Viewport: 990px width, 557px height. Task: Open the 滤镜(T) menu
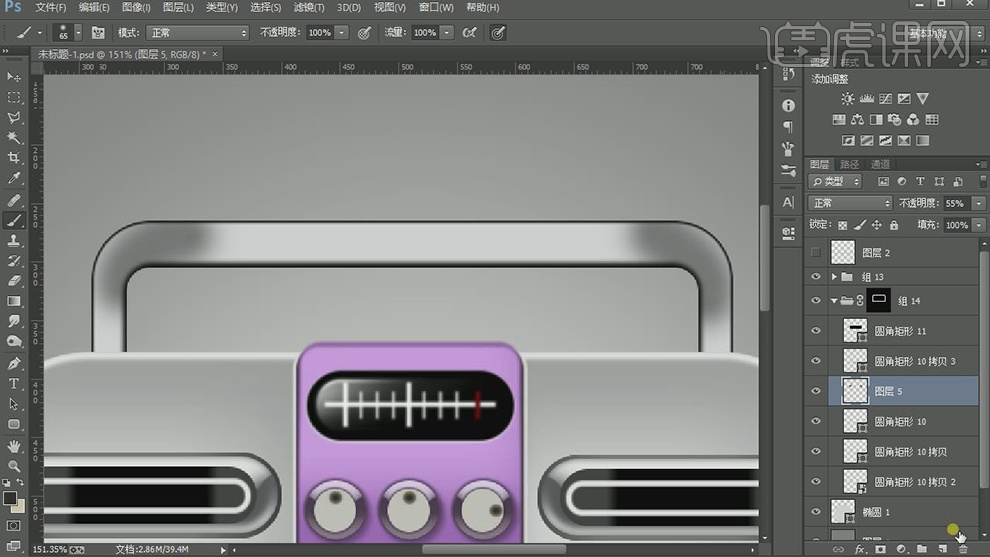(309, 8)
